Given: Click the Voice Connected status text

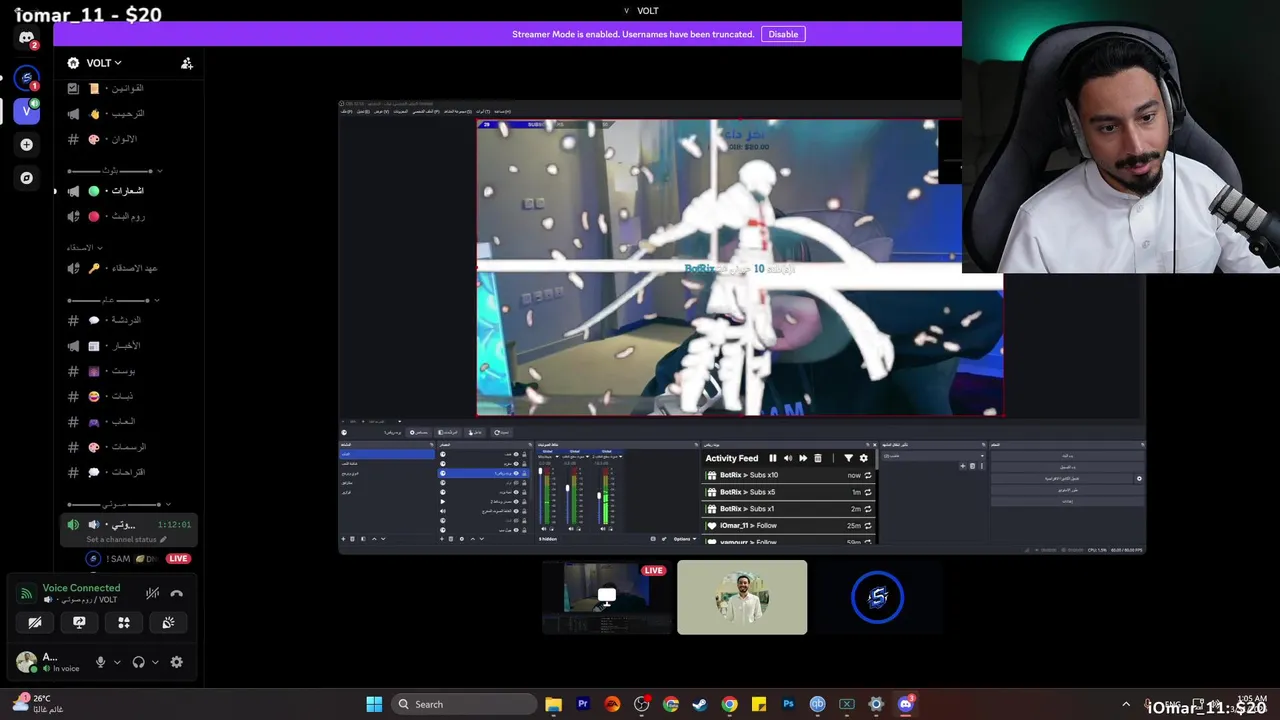Looking at the screenshot, I should point(81,588).
